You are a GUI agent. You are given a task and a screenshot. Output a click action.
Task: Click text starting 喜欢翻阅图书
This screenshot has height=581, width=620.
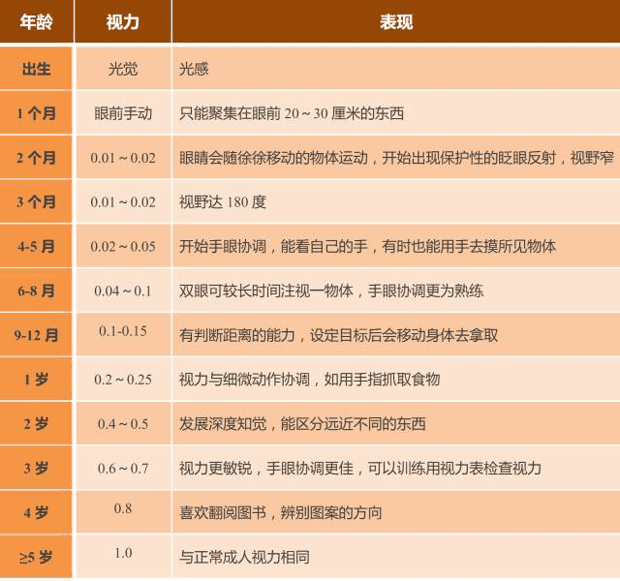[281, 512]
